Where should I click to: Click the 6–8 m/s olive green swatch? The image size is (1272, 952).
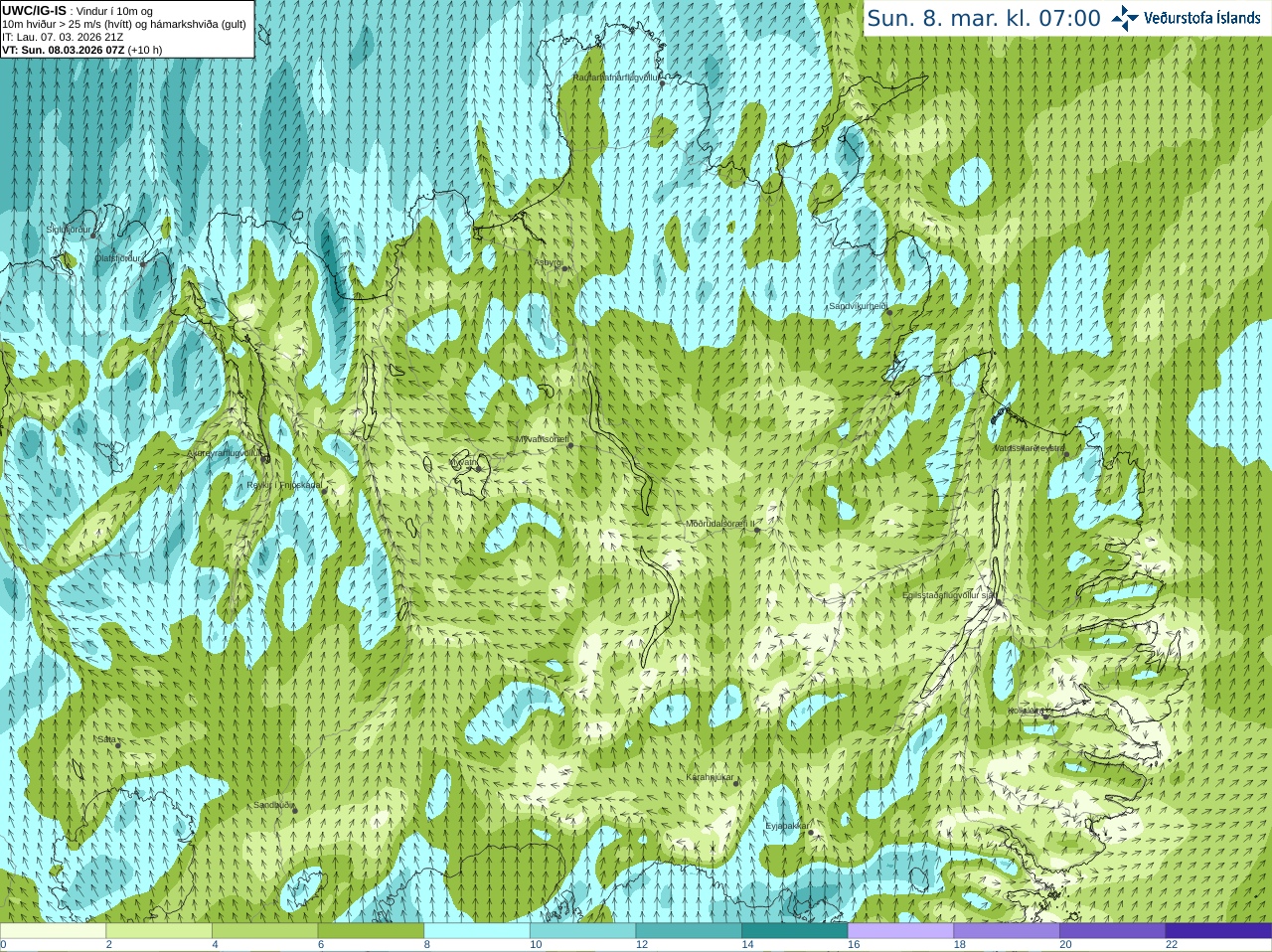pos(371,931)
